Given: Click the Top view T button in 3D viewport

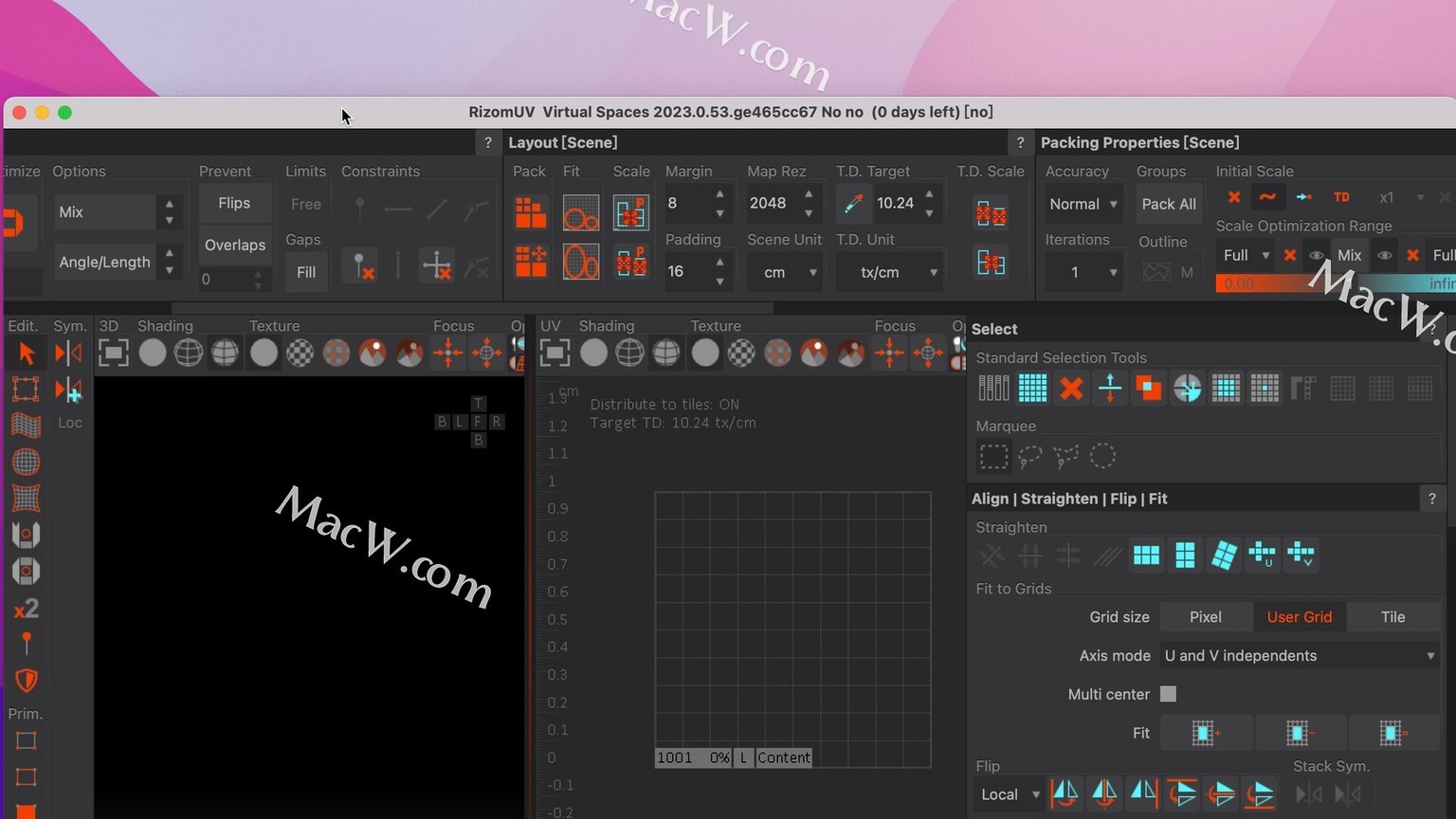Looking at the screenshot, I should tap(478, 404).
